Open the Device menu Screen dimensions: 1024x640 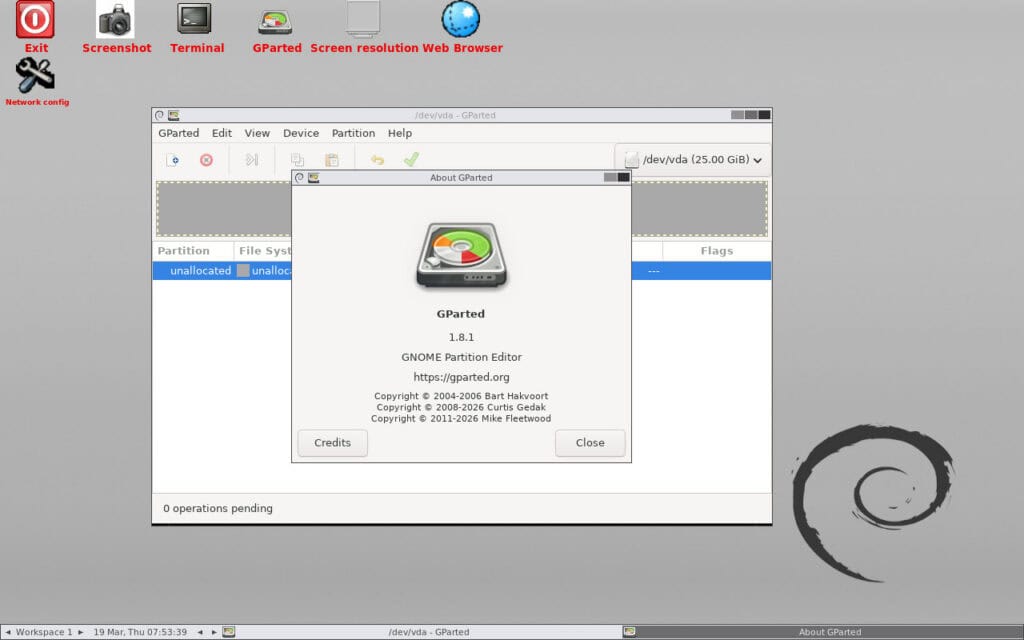[301, 132]
